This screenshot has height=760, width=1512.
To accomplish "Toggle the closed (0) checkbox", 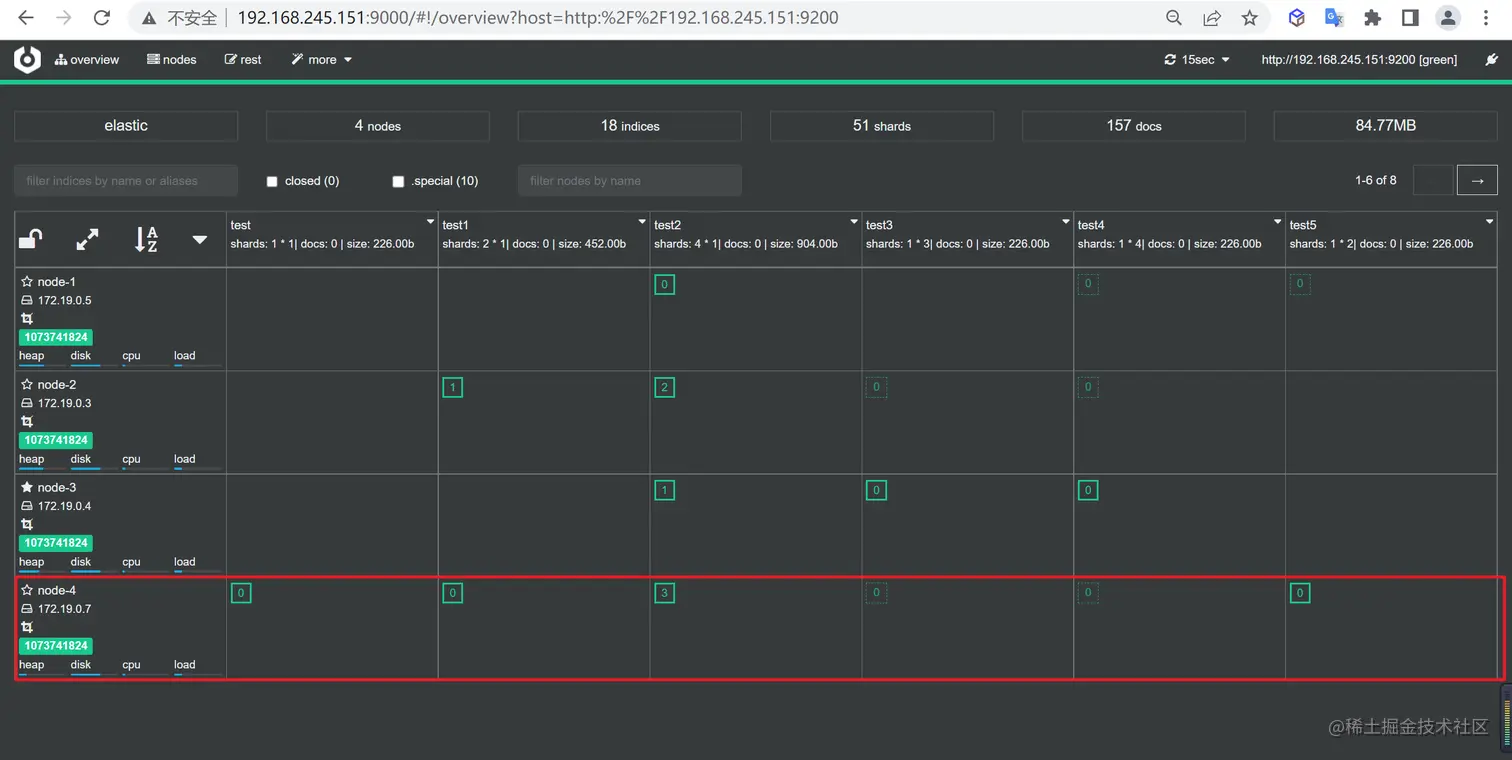I will coord(272,181).
